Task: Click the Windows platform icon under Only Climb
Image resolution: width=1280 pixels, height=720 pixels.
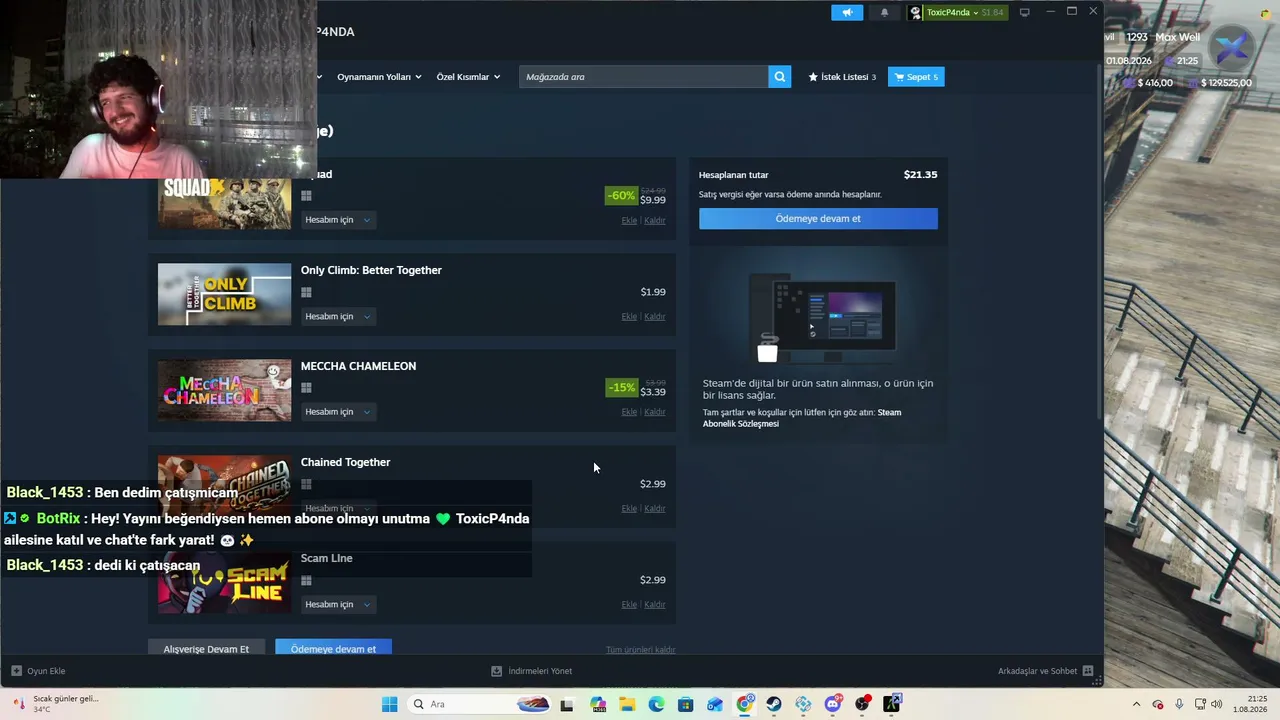Action: tap(306, 292)
